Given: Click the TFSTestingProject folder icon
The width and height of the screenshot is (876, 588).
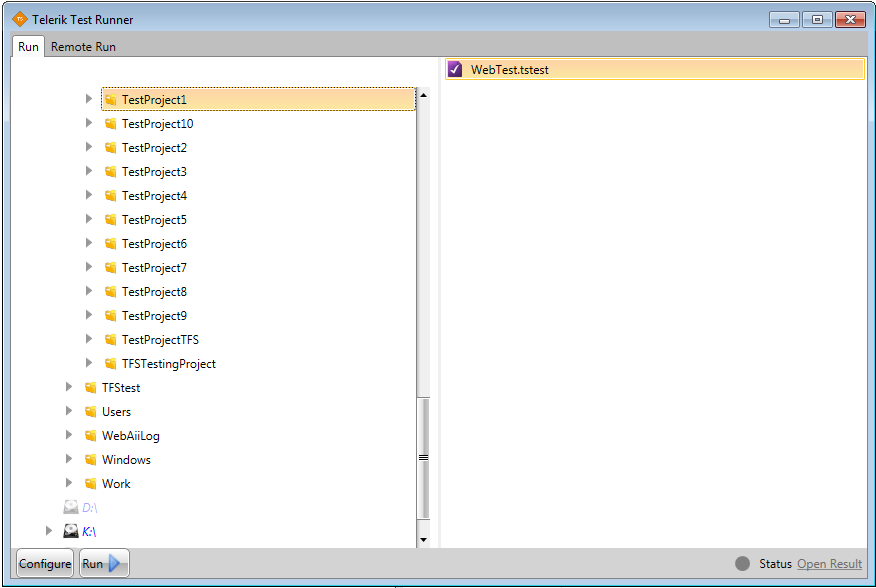Looking at the screenshot, I should tap(111, 364).
